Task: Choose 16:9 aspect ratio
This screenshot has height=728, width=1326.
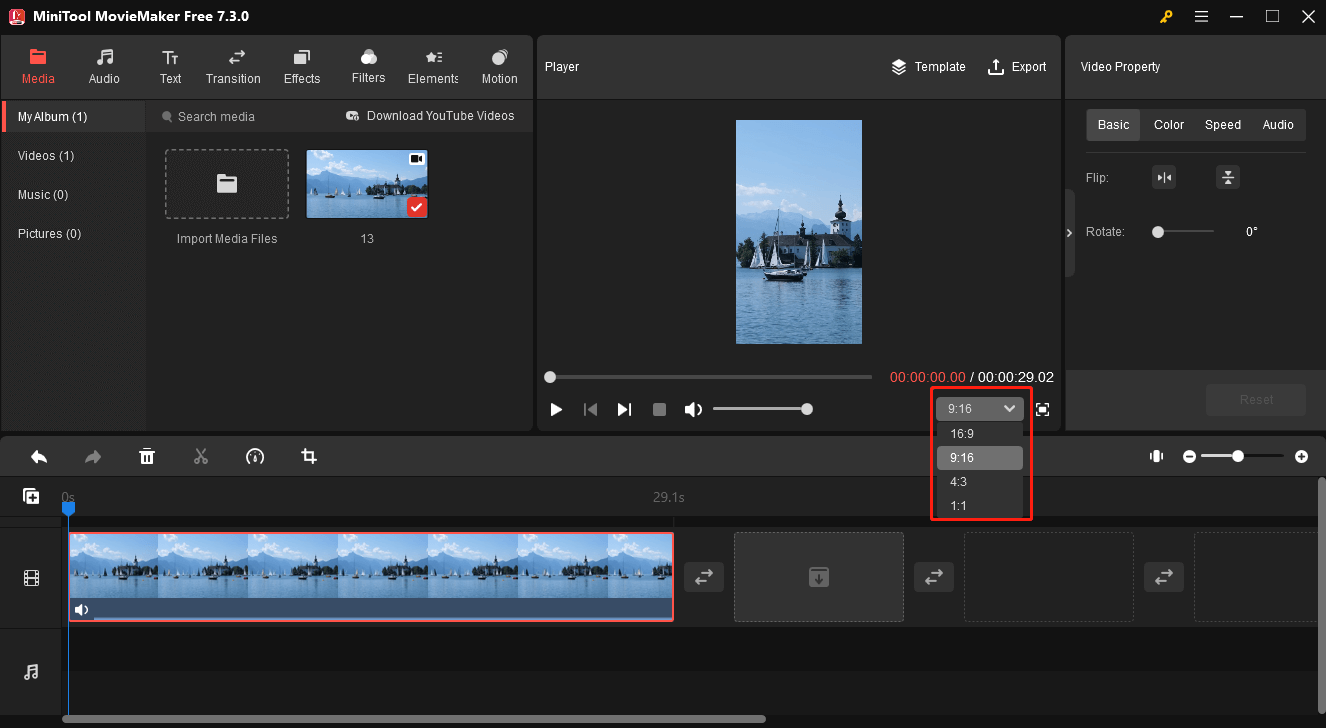Action: [x=980, y=434]
